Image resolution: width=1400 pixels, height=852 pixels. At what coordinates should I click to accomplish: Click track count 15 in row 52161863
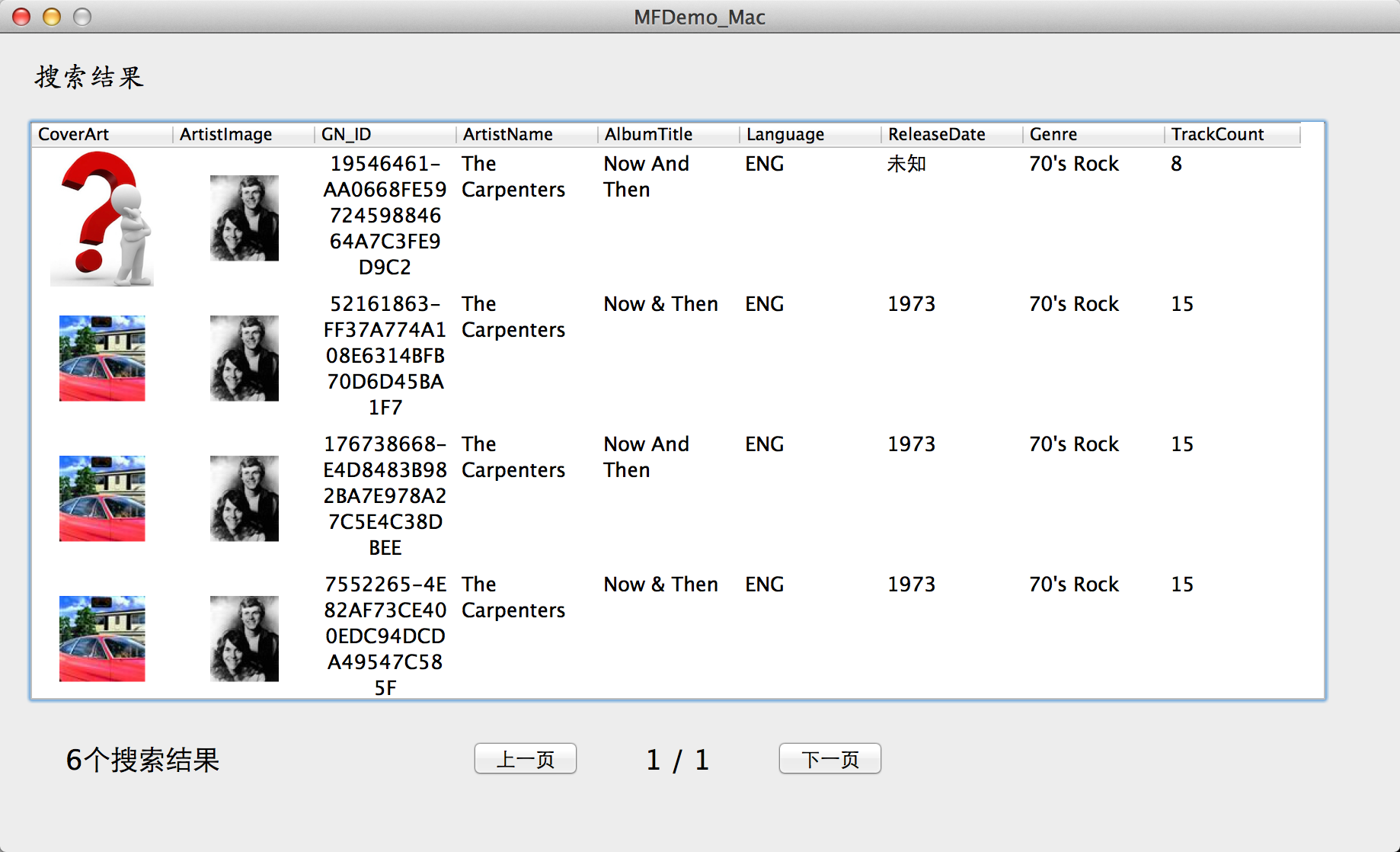click(1182, 304)
